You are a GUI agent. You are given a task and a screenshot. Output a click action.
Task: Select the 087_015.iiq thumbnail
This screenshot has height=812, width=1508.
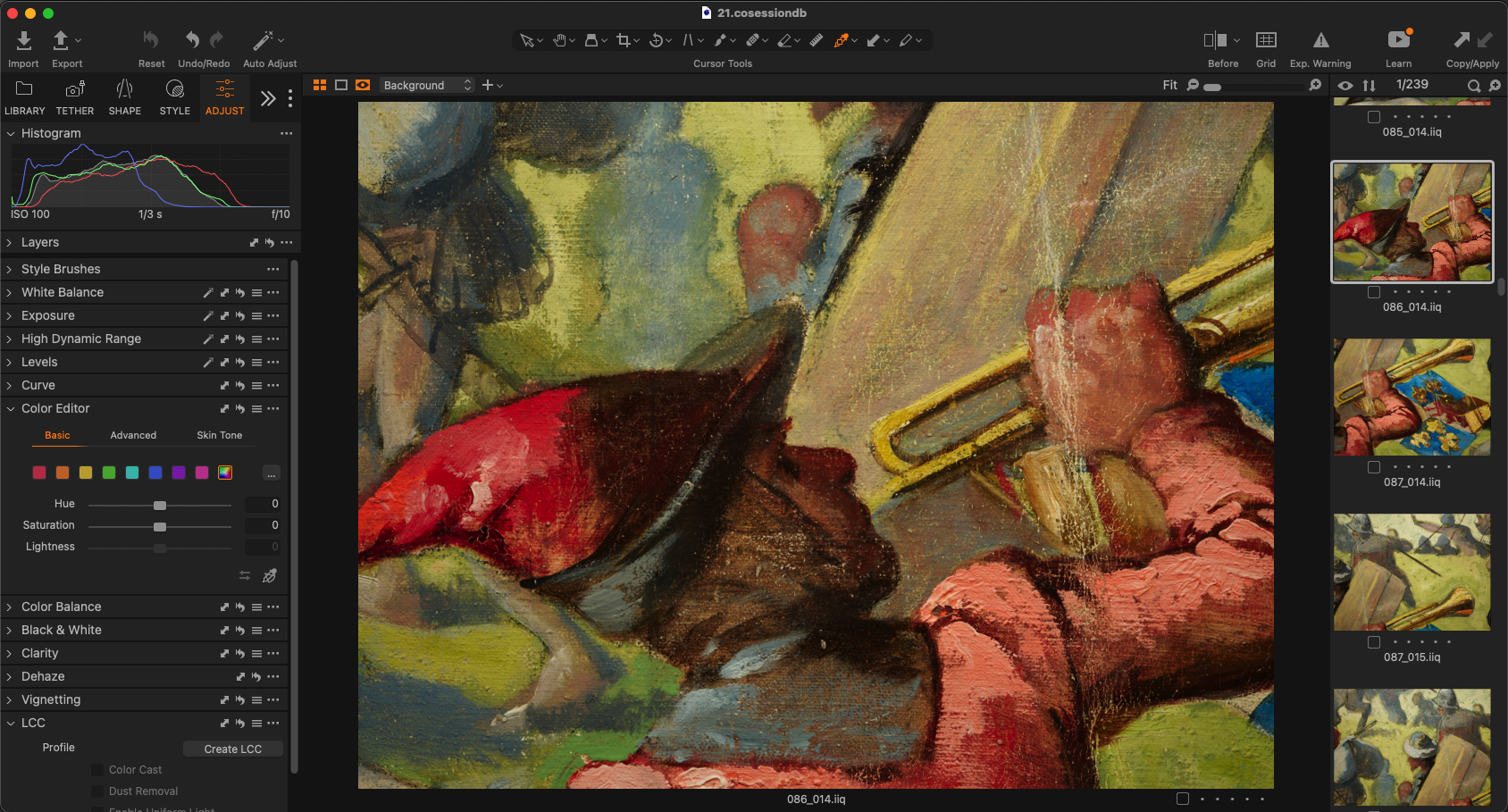pos(1412,572)
